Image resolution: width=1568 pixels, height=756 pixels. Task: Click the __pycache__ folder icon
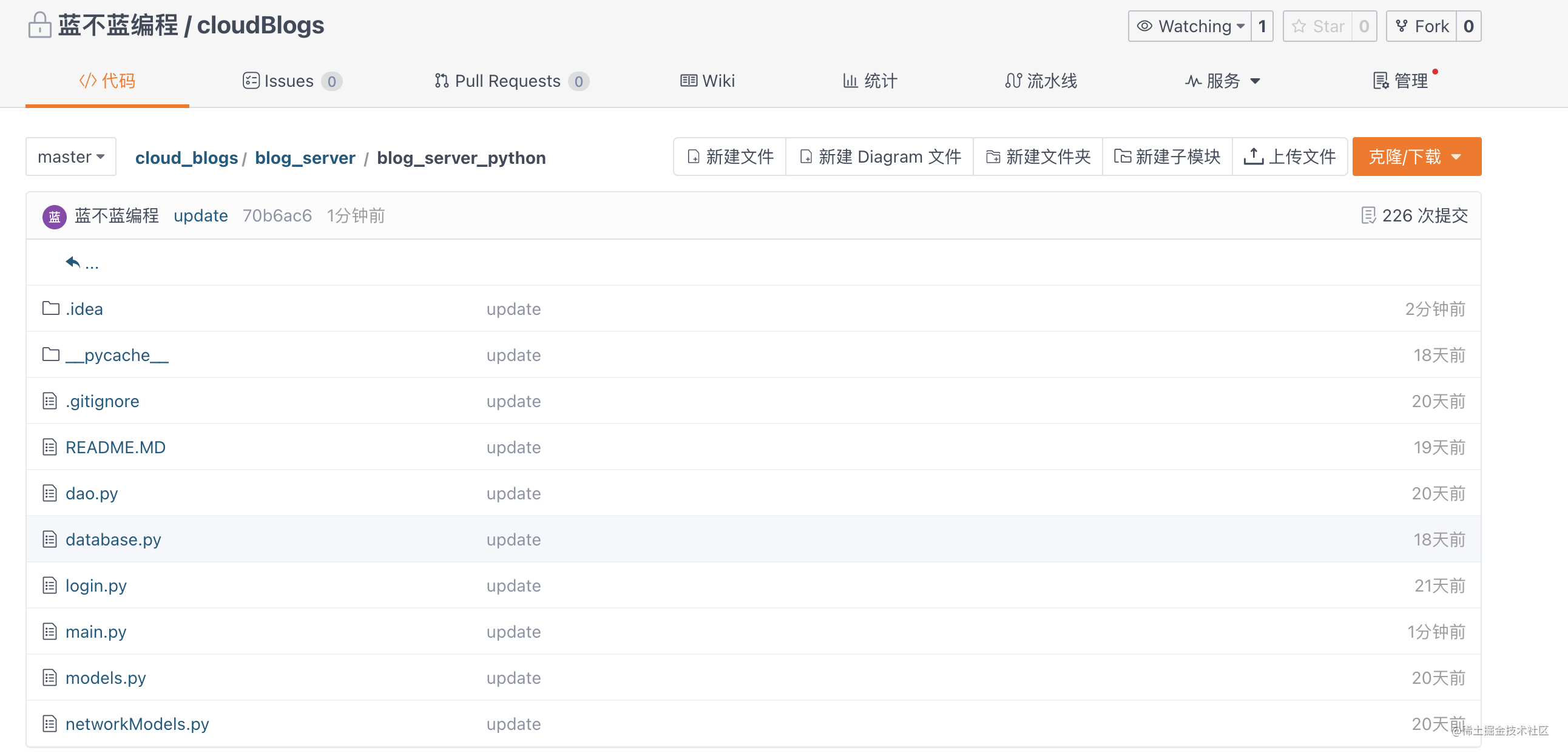[50, 354]
